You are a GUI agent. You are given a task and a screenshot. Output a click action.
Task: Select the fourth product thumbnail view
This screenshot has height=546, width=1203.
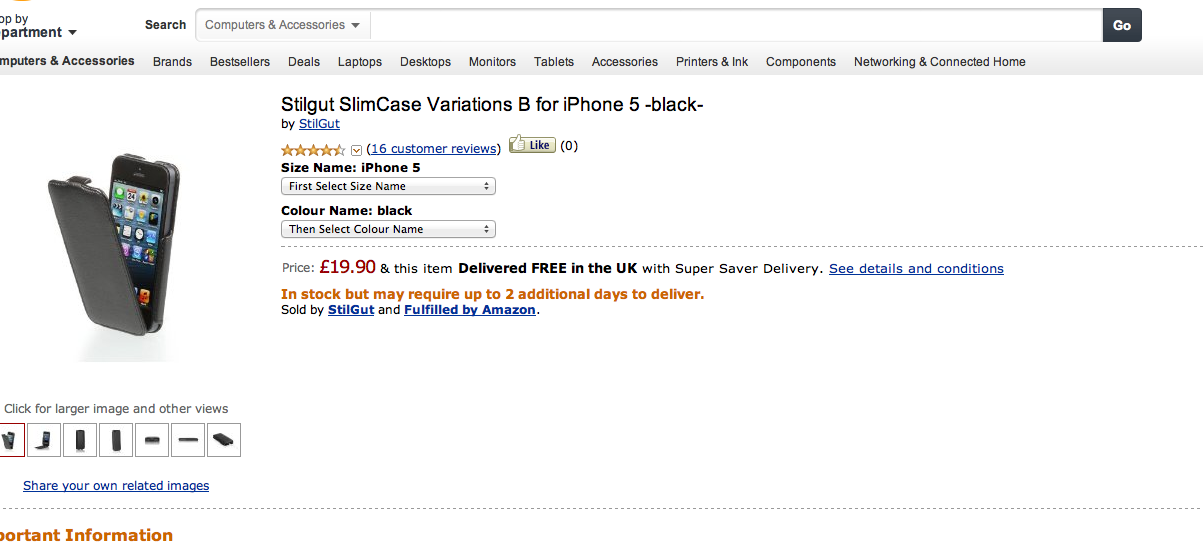pyautogui.click(x=116, y=440)
